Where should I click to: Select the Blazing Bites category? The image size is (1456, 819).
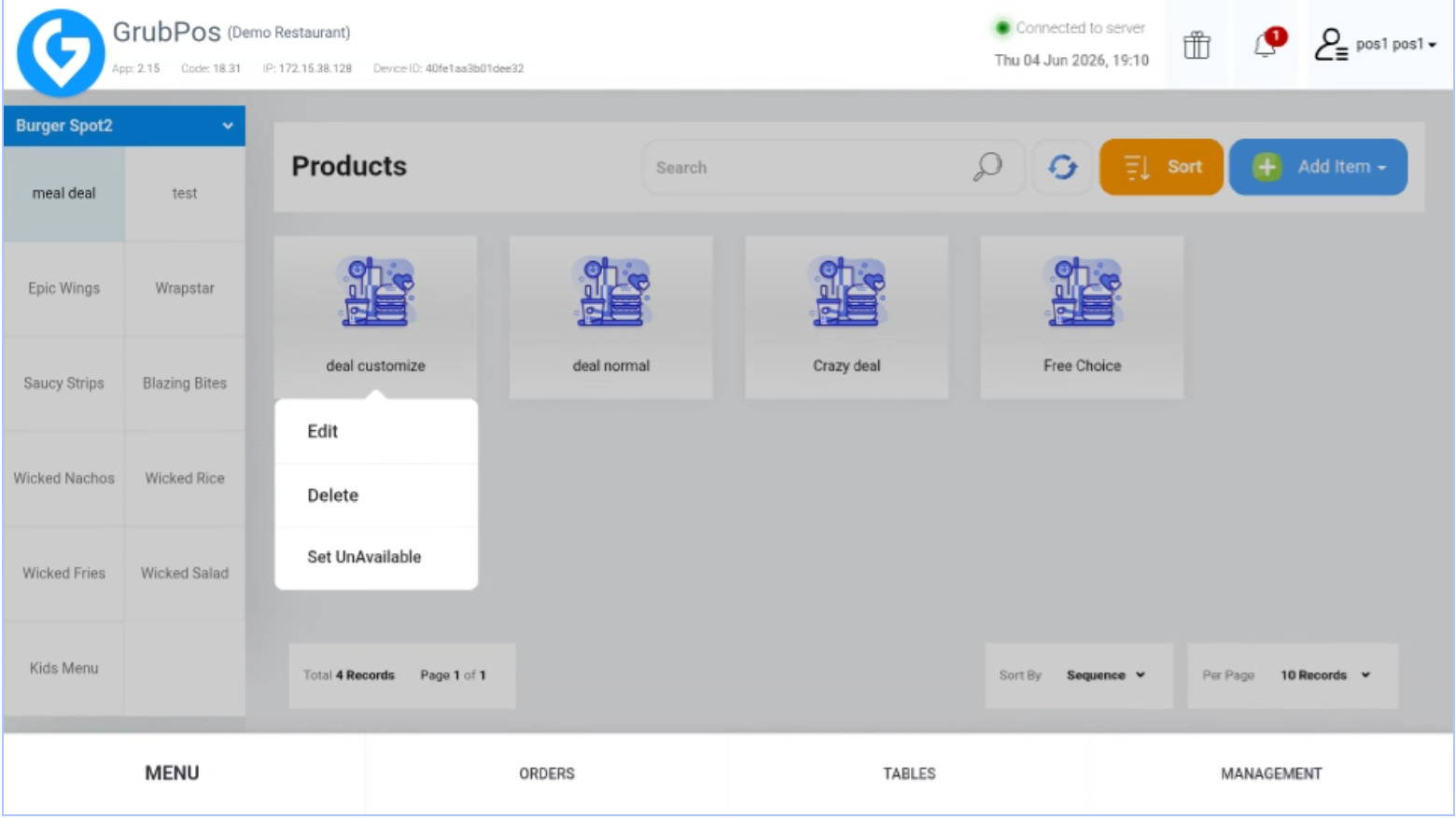point(185,384)
